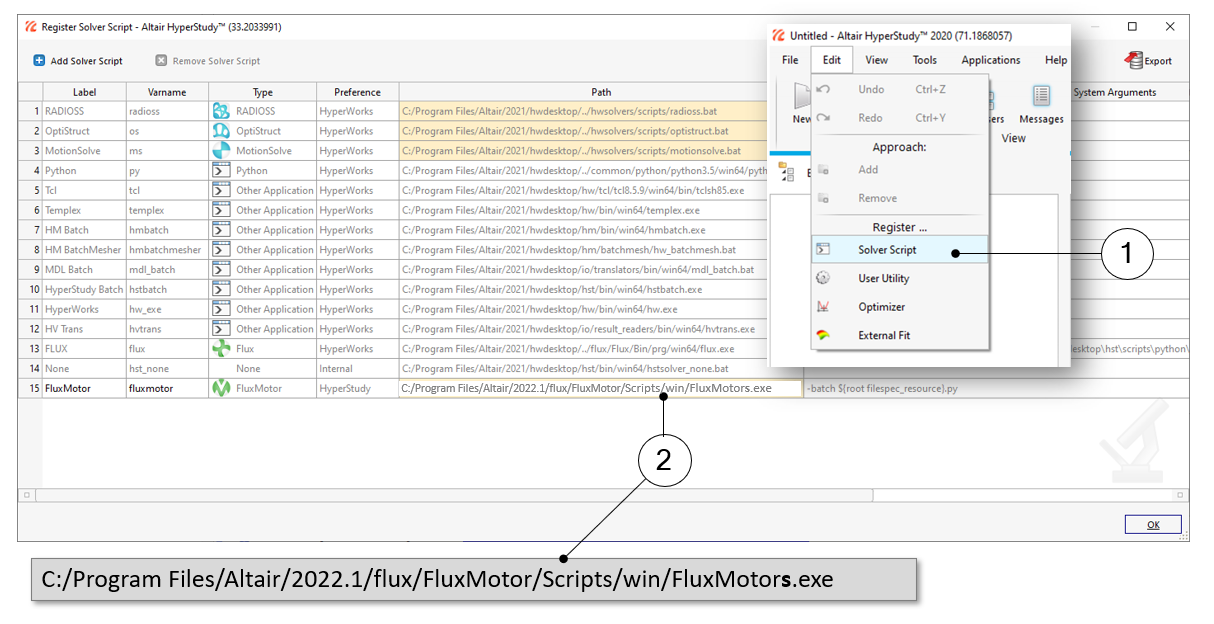Click the MotionSolve type icon in row 3
Screen dimensions: 1214x624
[221, 151]
